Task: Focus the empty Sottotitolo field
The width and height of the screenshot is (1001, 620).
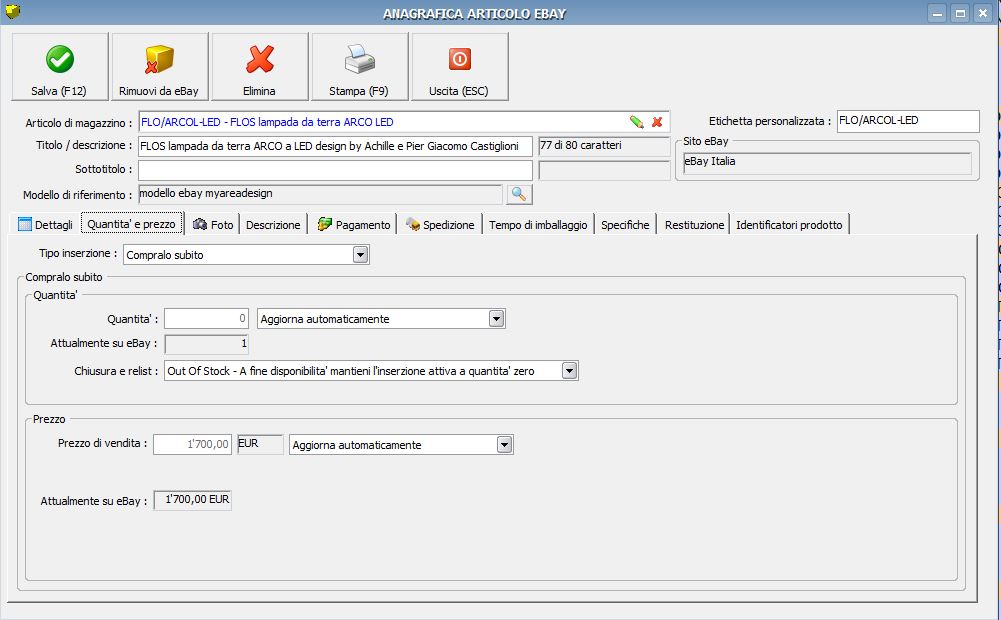Action: (335, 170)
